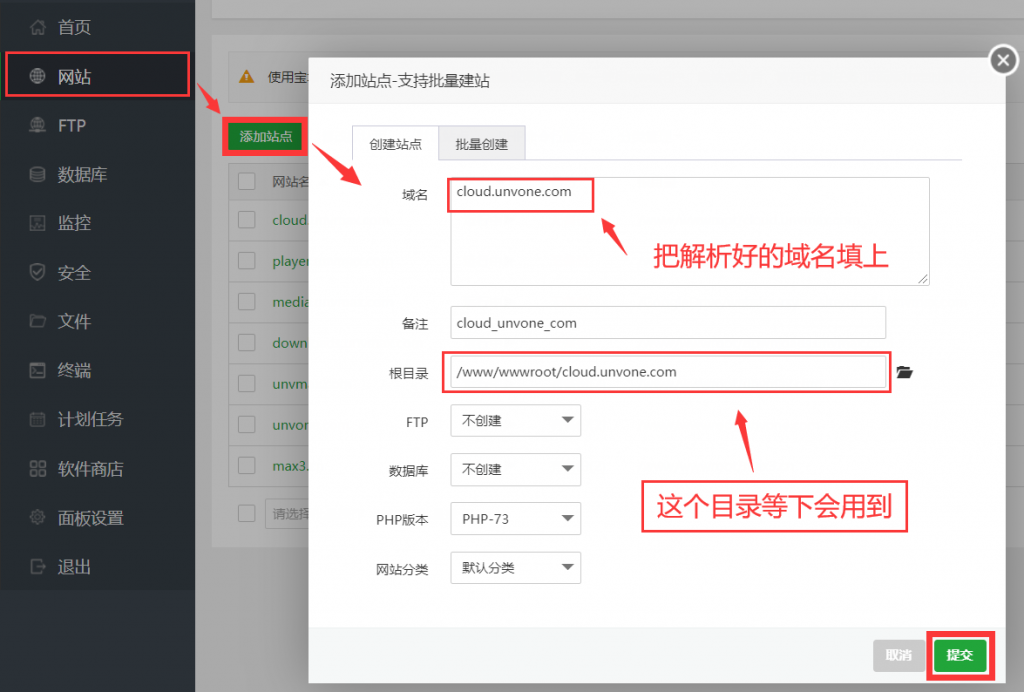Expand the 数据库 不创建 dropdown
Image resolution: width=1024 pixels, height=692 pixels.
pyautogui.click(x=515, y=469)
